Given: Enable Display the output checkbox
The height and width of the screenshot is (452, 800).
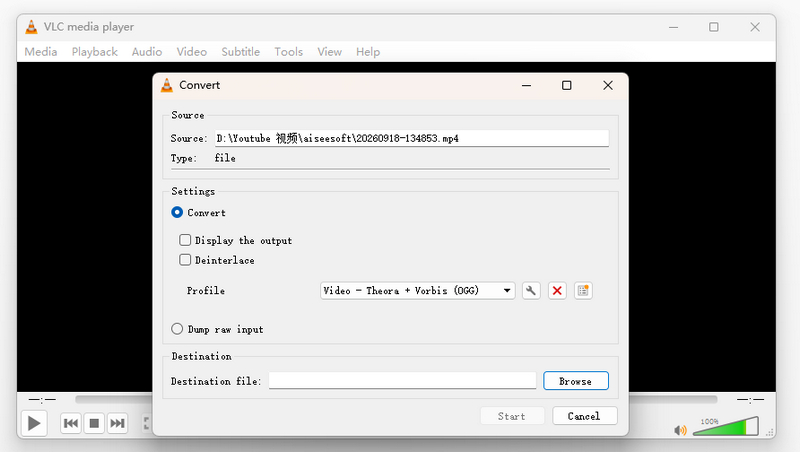Looking at the screenshot, I should pos(185,240).
